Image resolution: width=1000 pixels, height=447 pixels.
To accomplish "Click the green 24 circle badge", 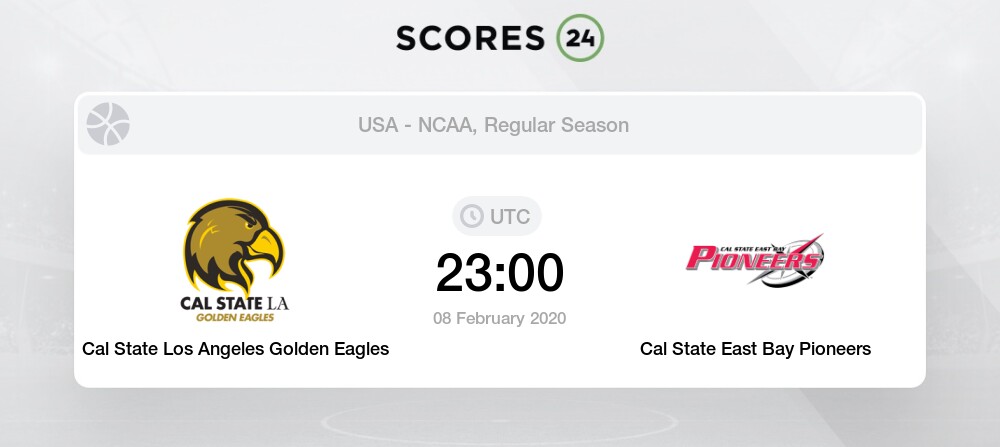I will pyautogui.click(x=580, y=38).
